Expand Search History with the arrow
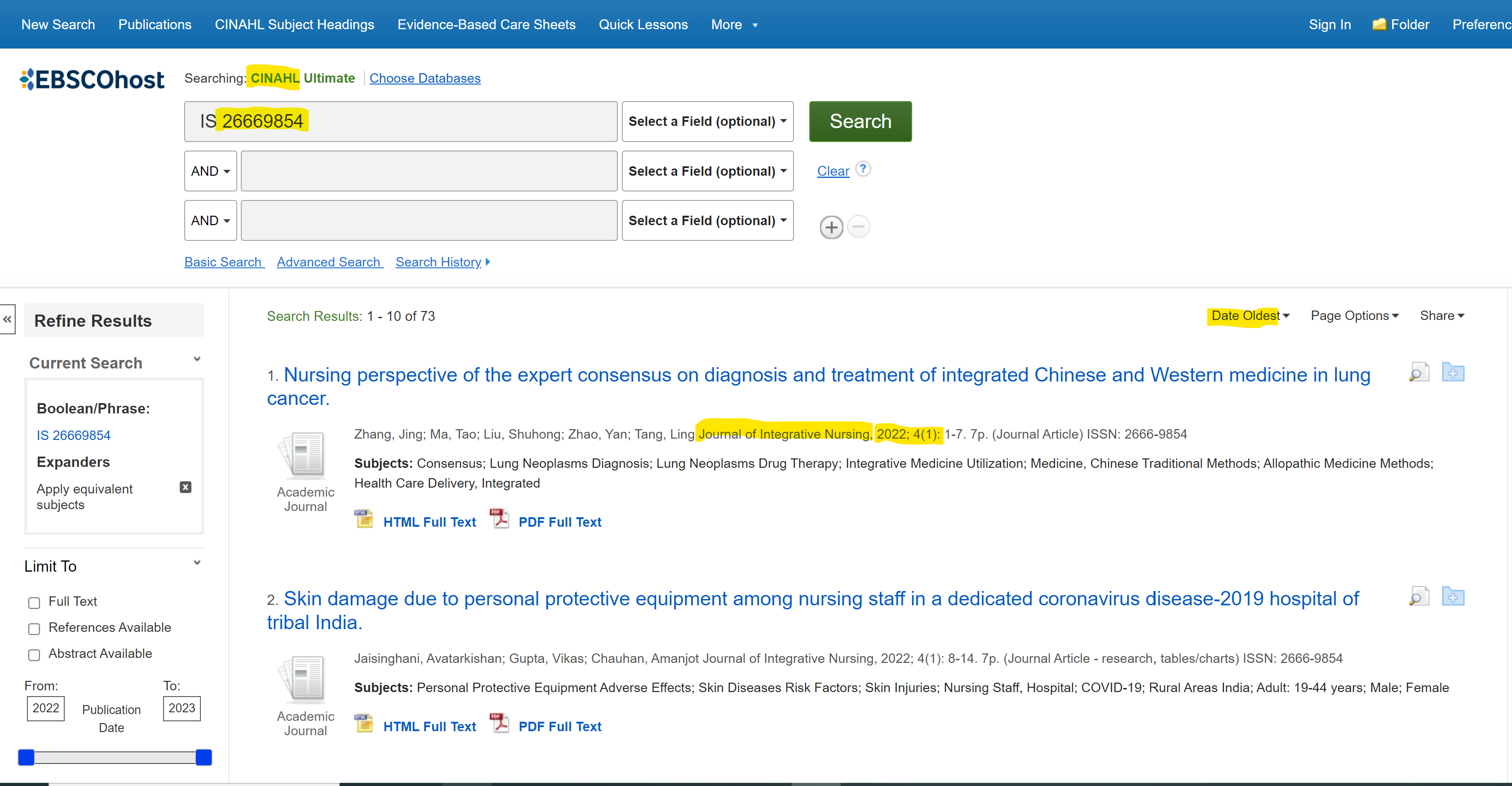 (488, 262)
